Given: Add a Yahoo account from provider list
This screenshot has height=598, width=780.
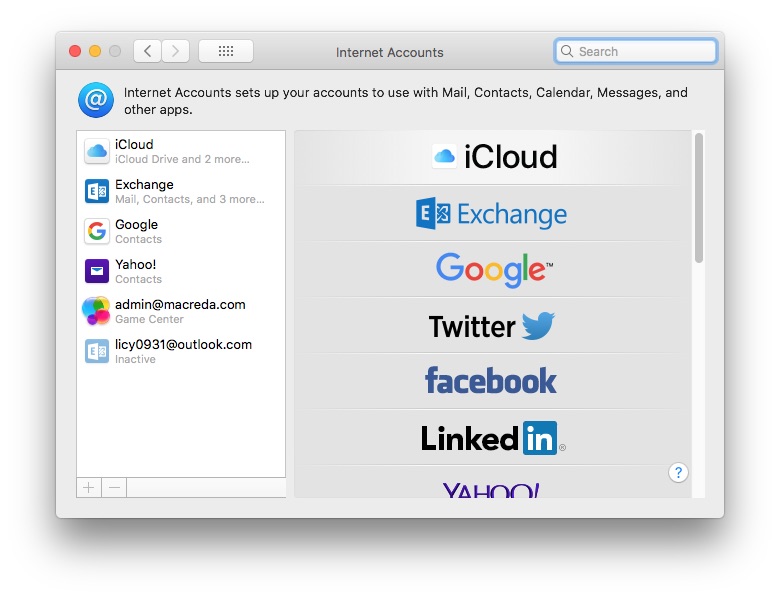Looking at the screenshot, I should click(x=492, y=483).
